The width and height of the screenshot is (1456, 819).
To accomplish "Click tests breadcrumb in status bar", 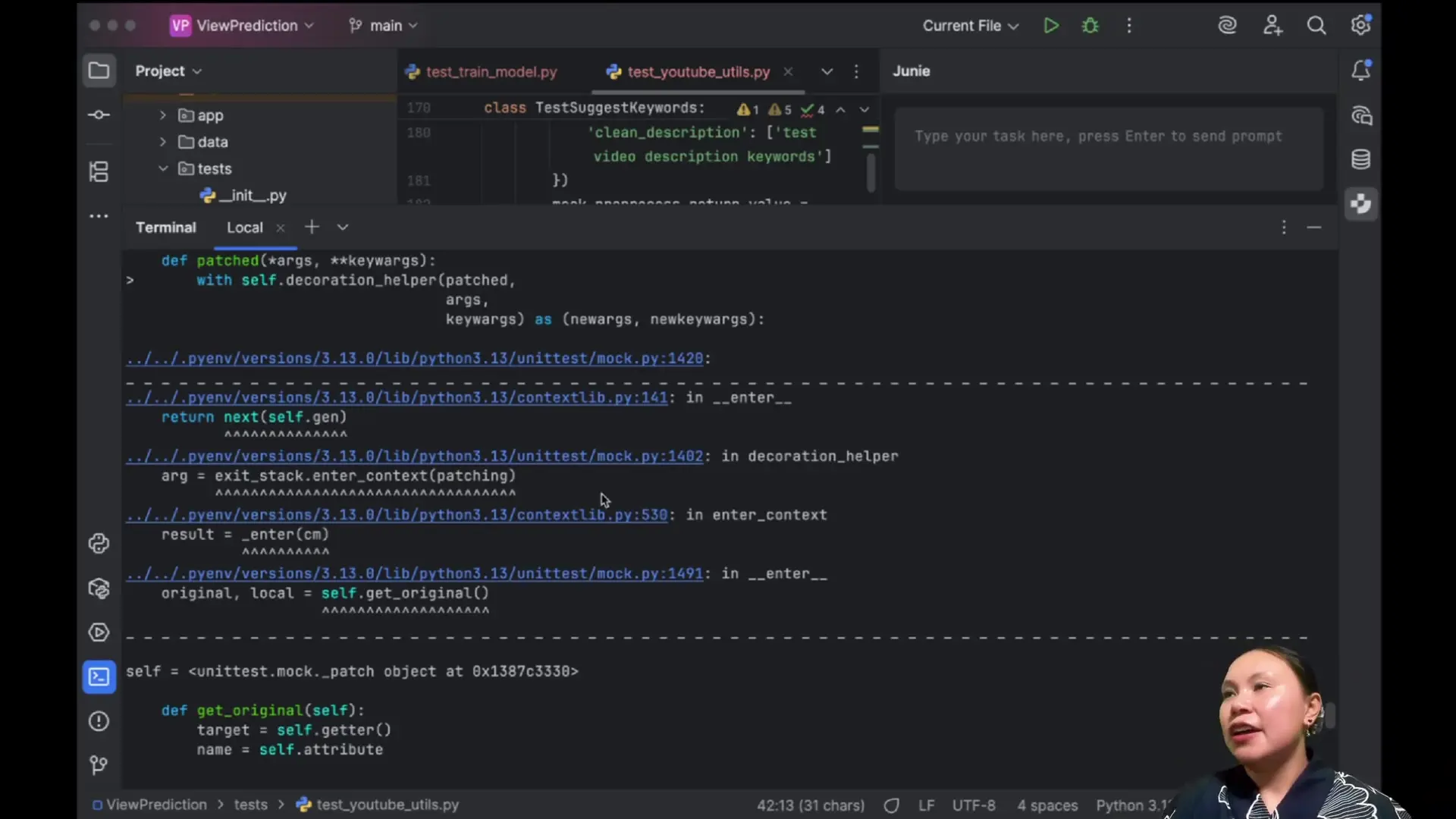I will pos(250,805).
